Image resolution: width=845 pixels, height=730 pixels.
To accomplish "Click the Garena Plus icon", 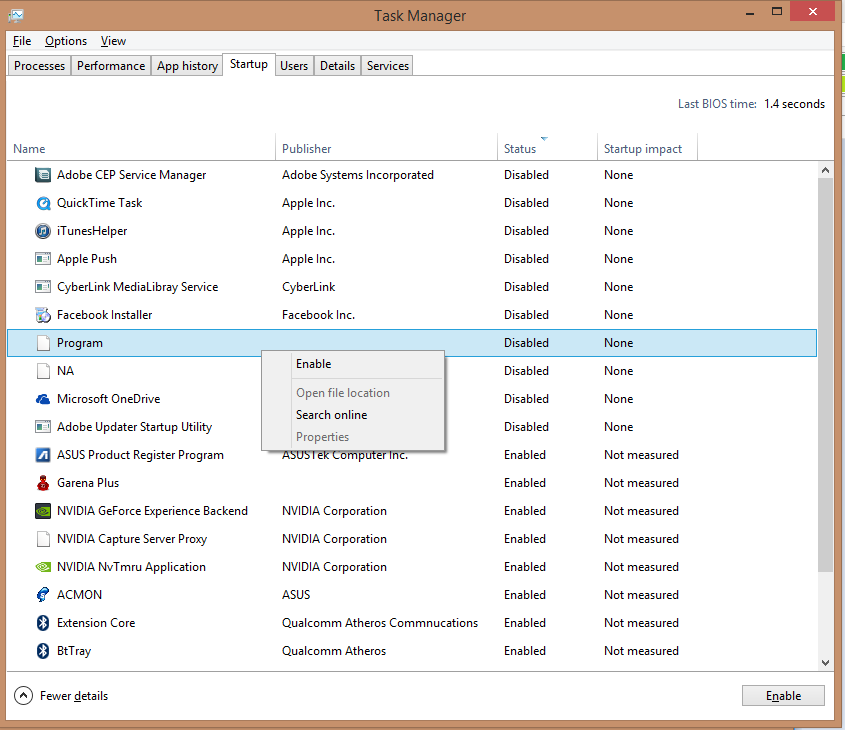I will point(43,483).
